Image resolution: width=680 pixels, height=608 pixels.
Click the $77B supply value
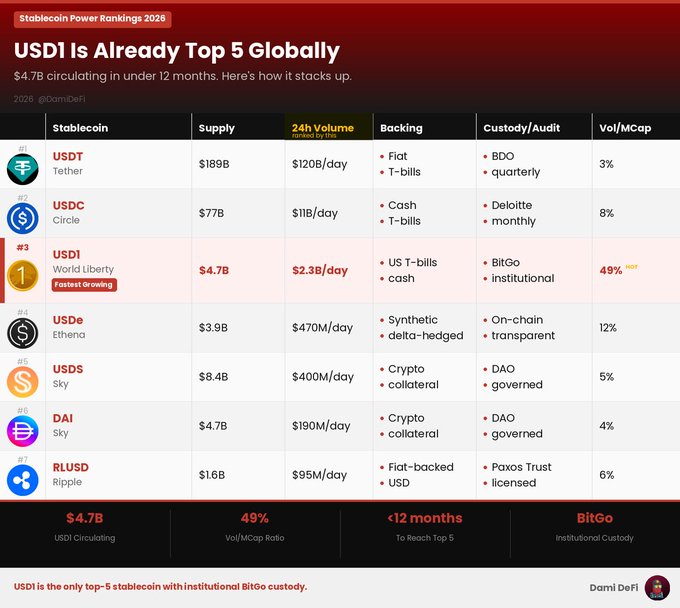211,213
